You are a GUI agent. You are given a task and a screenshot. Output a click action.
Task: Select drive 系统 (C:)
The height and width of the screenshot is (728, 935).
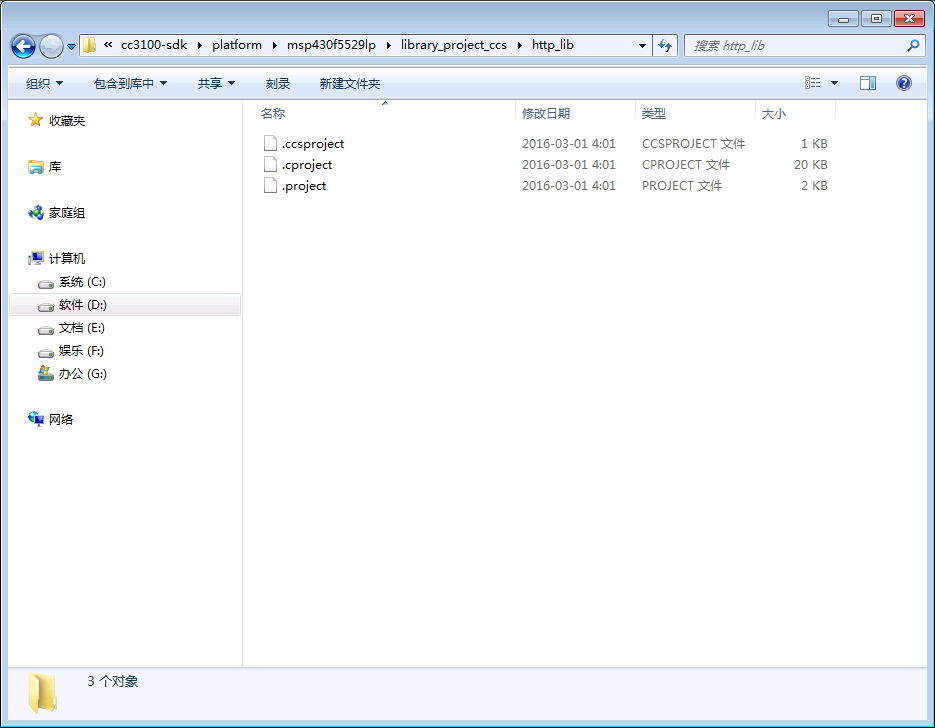pyautogui.click(x=82, y=282)
